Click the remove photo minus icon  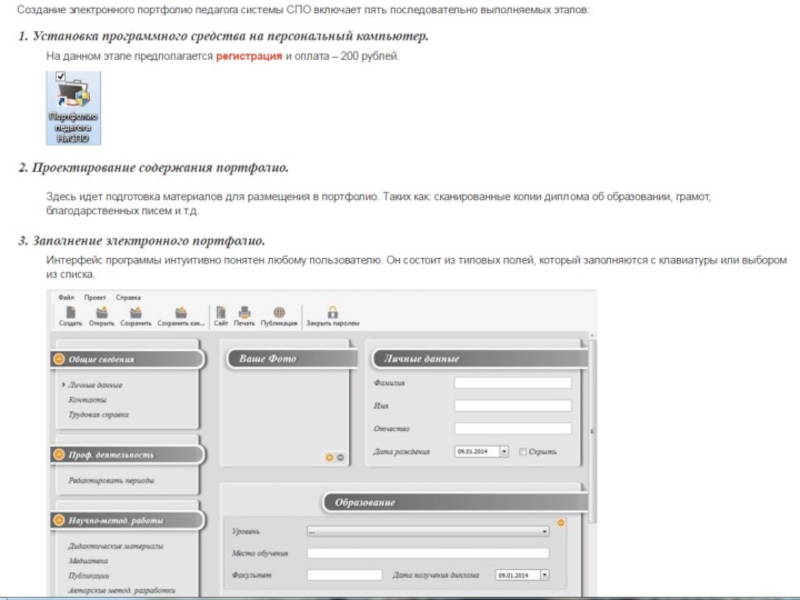(x=340, y=457)
